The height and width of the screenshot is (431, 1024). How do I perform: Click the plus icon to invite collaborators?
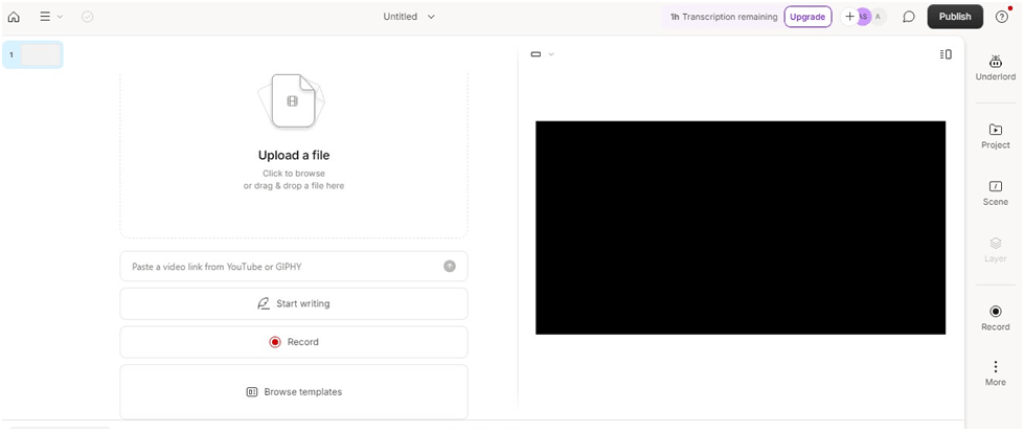coord(850,17)
